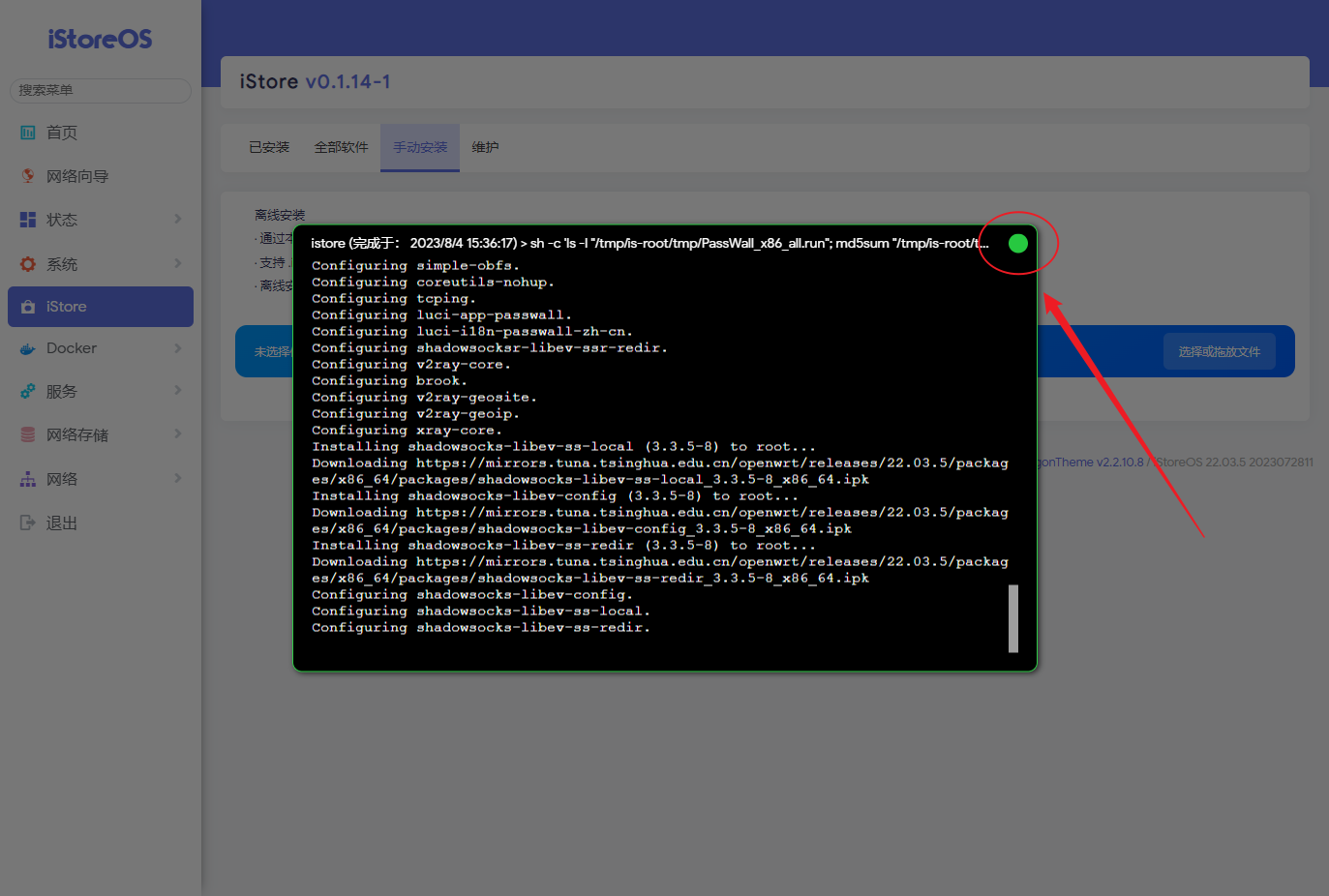The image size is (1329, 896).
Task: Click the 'Configuring tcping.' log line
Action: click(x=394, y=298)
